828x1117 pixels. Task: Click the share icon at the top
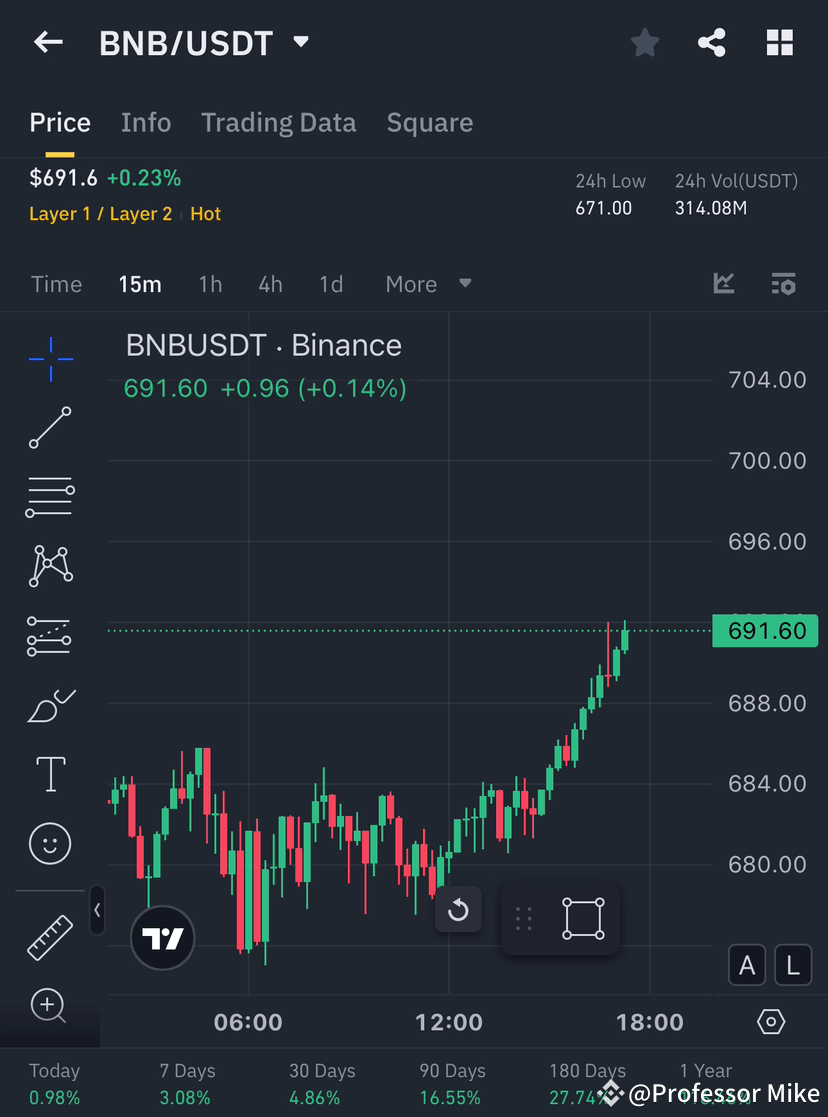[712, 42]
